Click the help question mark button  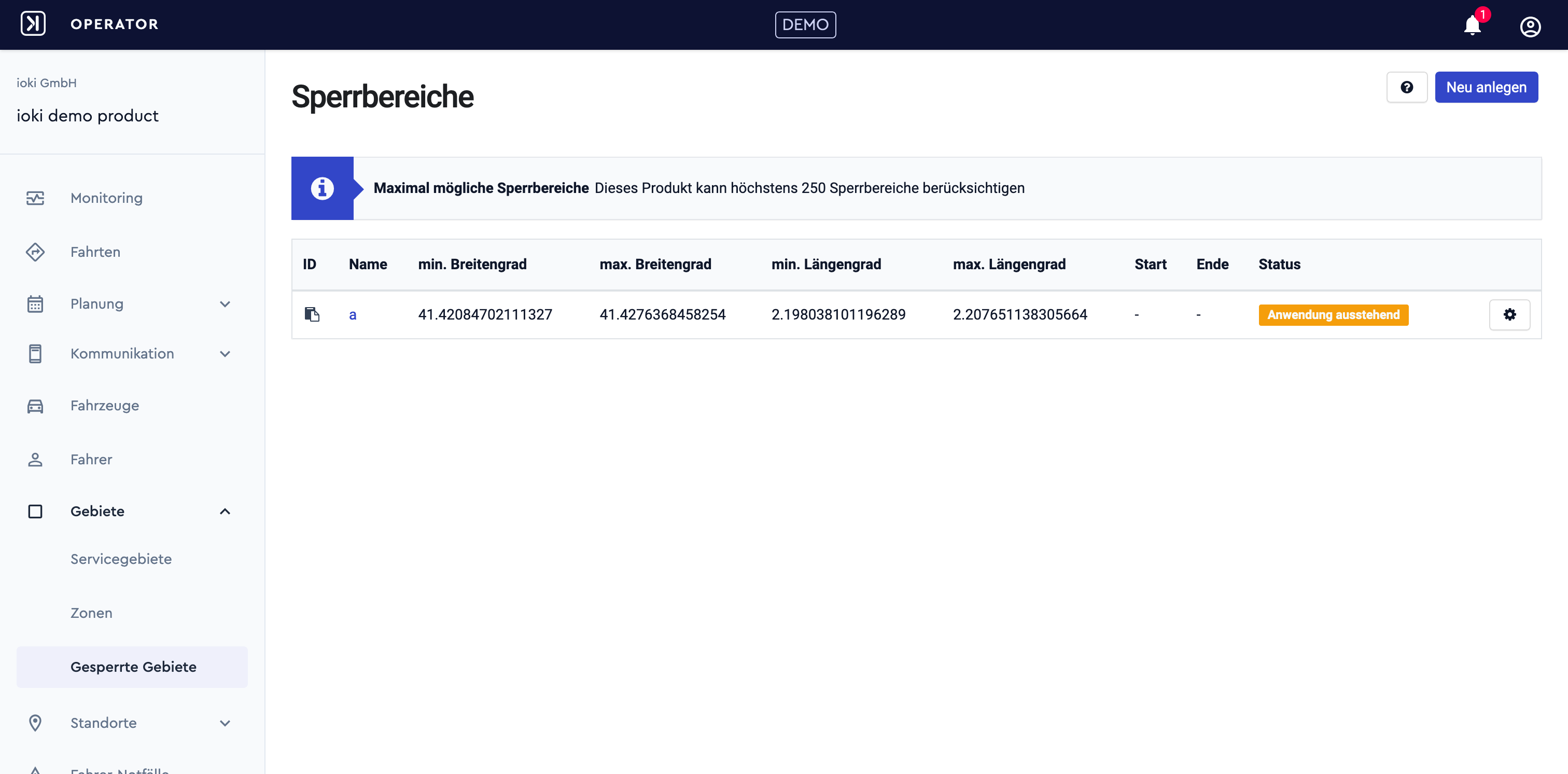[1406, 87]
